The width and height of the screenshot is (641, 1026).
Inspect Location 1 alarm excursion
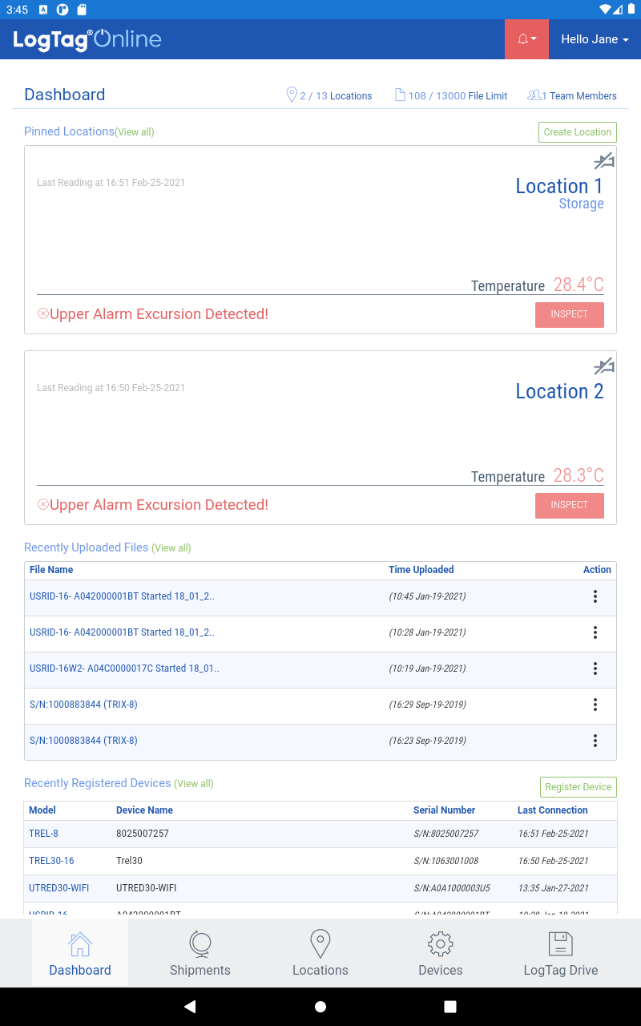[569, 315]
